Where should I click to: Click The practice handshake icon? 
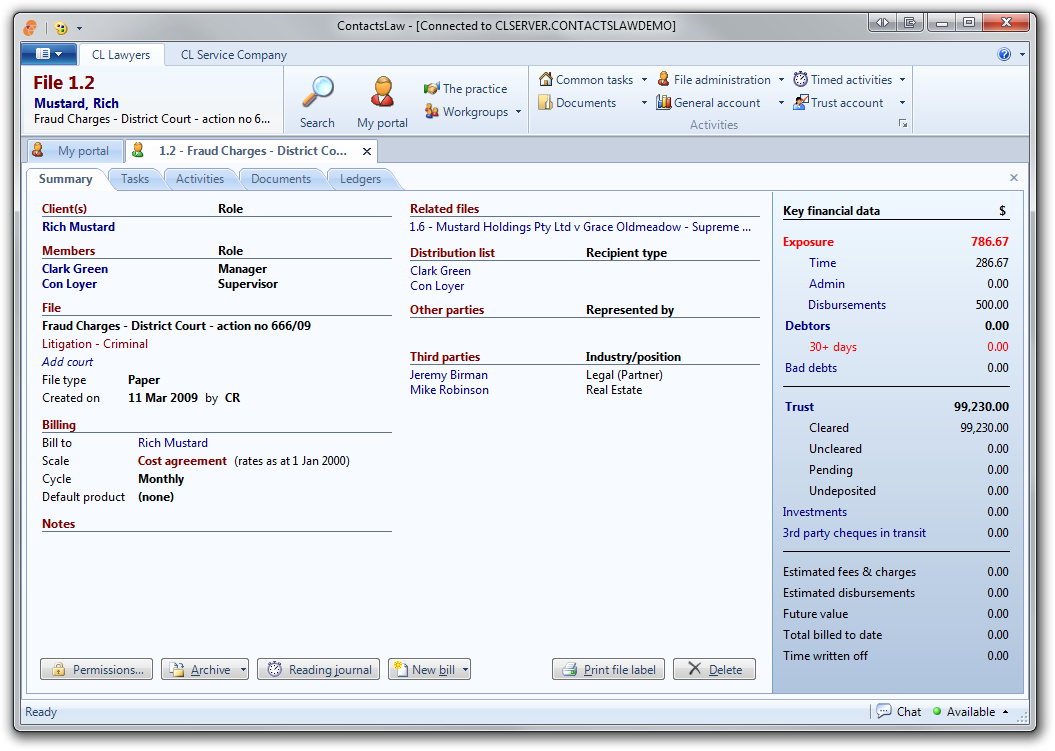pos(431,89)
